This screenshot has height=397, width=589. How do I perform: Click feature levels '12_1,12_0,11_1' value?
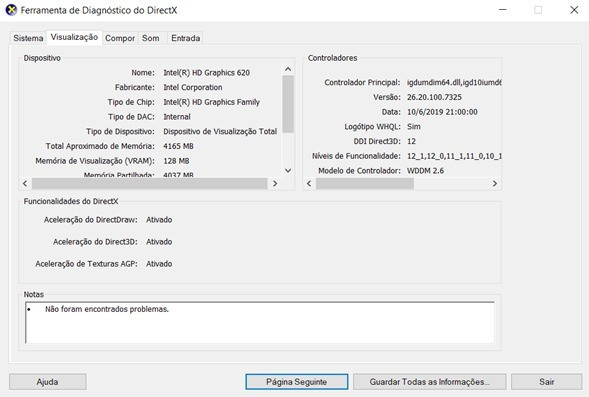[454, 156]
